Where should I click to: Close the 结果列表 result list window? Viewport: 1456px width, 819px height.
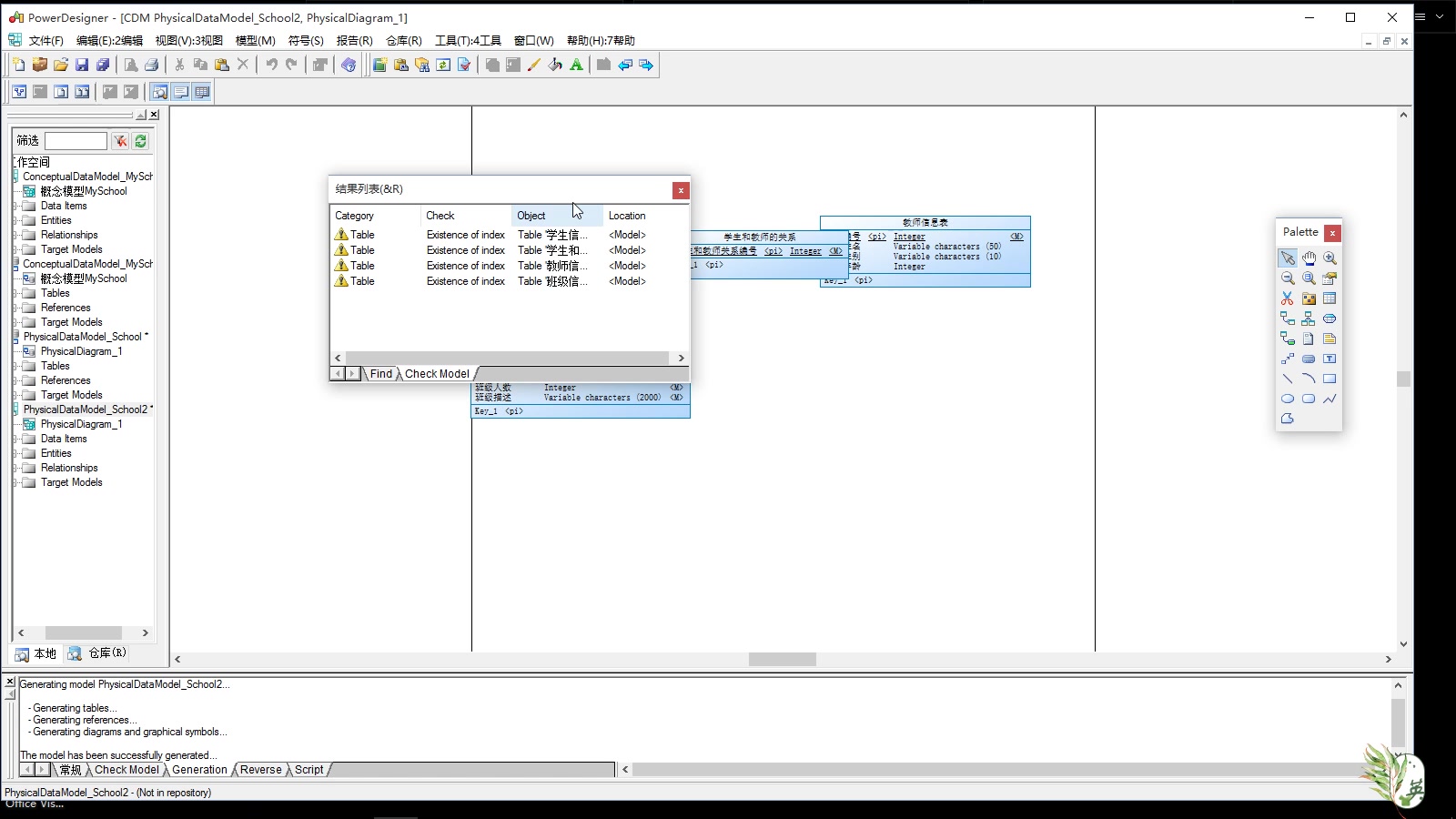coord(681,190)
